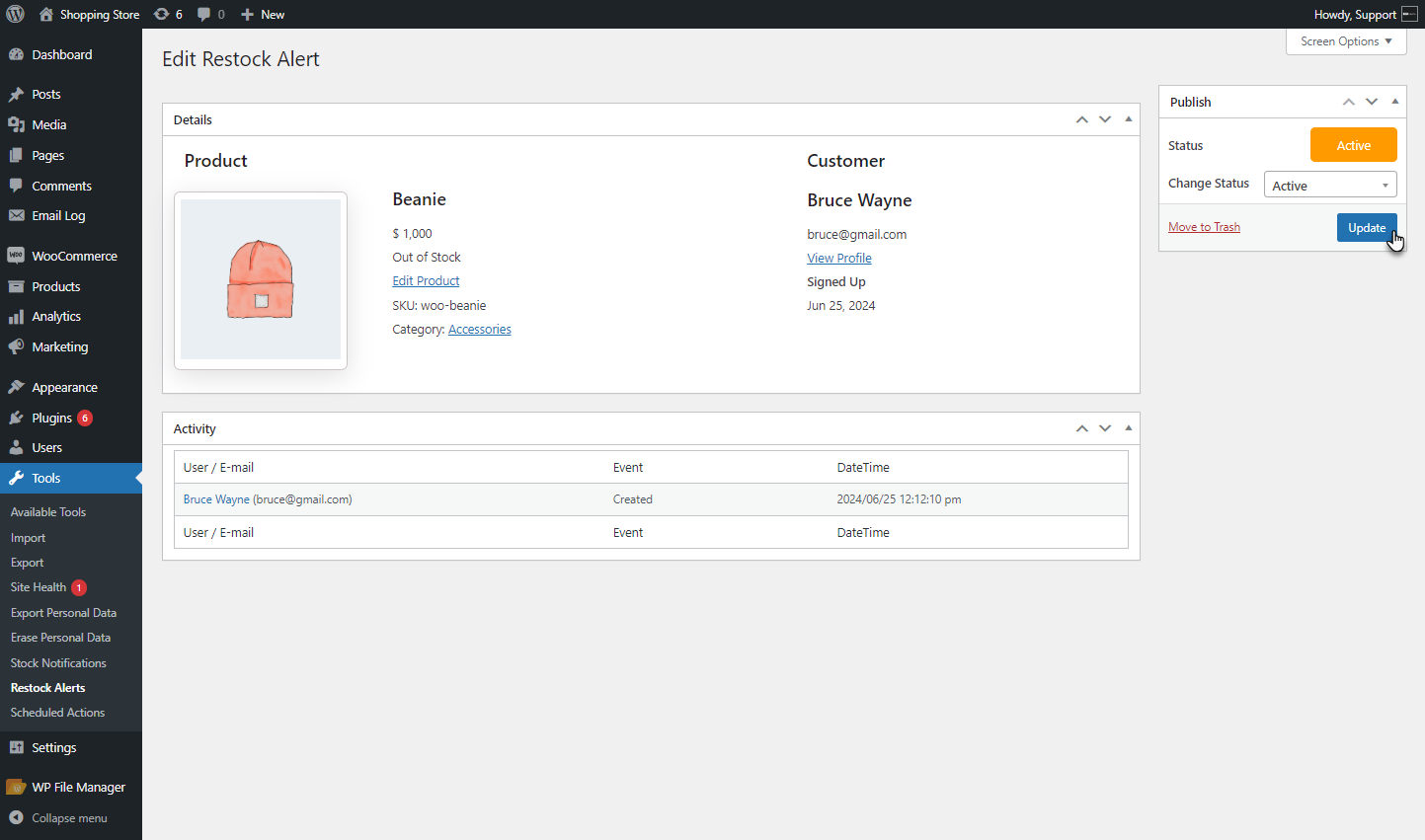Open the Media library icon in sidebar

pyautogui.click(x=16, y=124)
